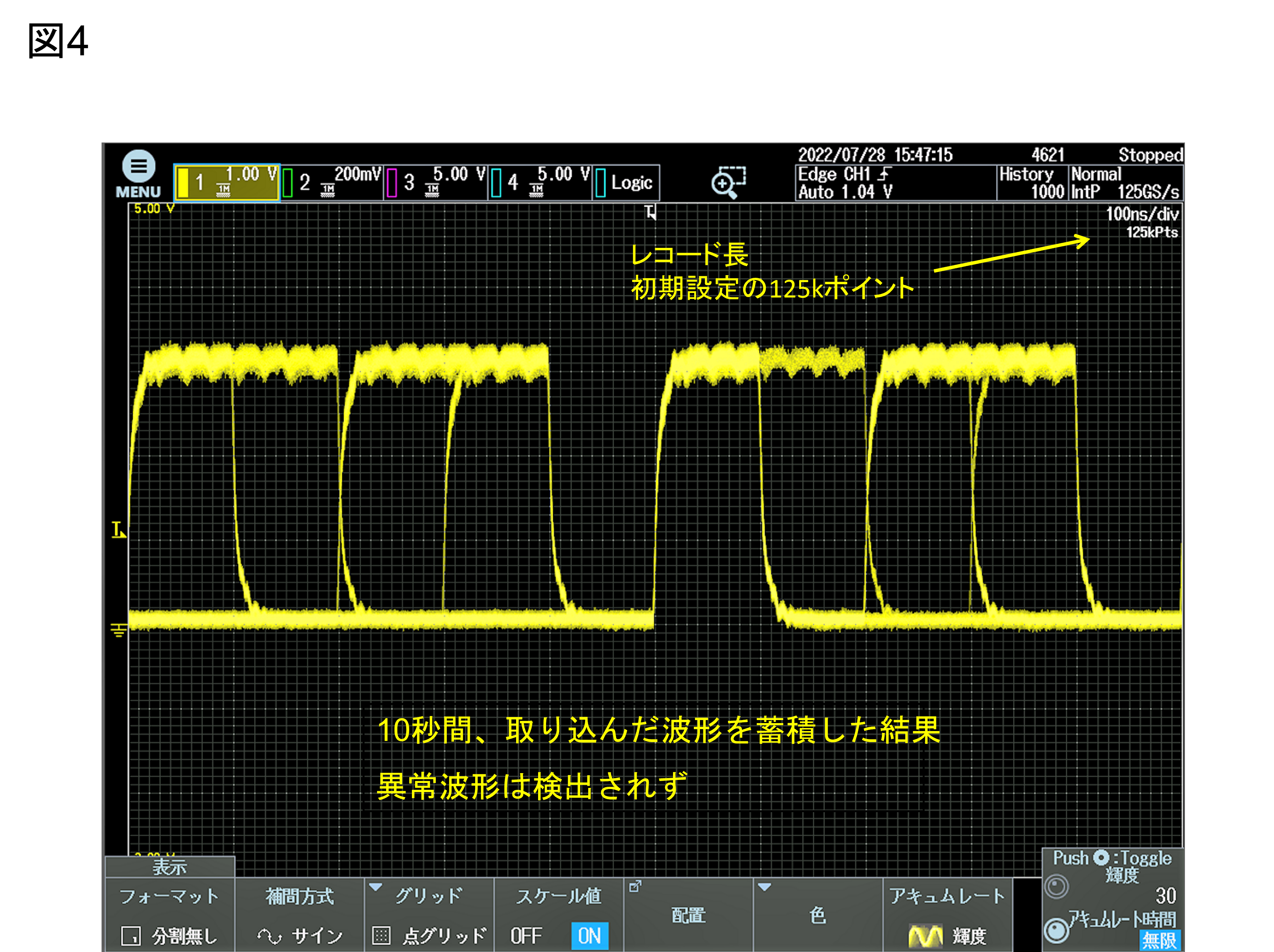Image resolution: width=1274 pixels, height=952 pixels.
Task: Expand the 色 color dropdown
Action: [x=818, y=915]
